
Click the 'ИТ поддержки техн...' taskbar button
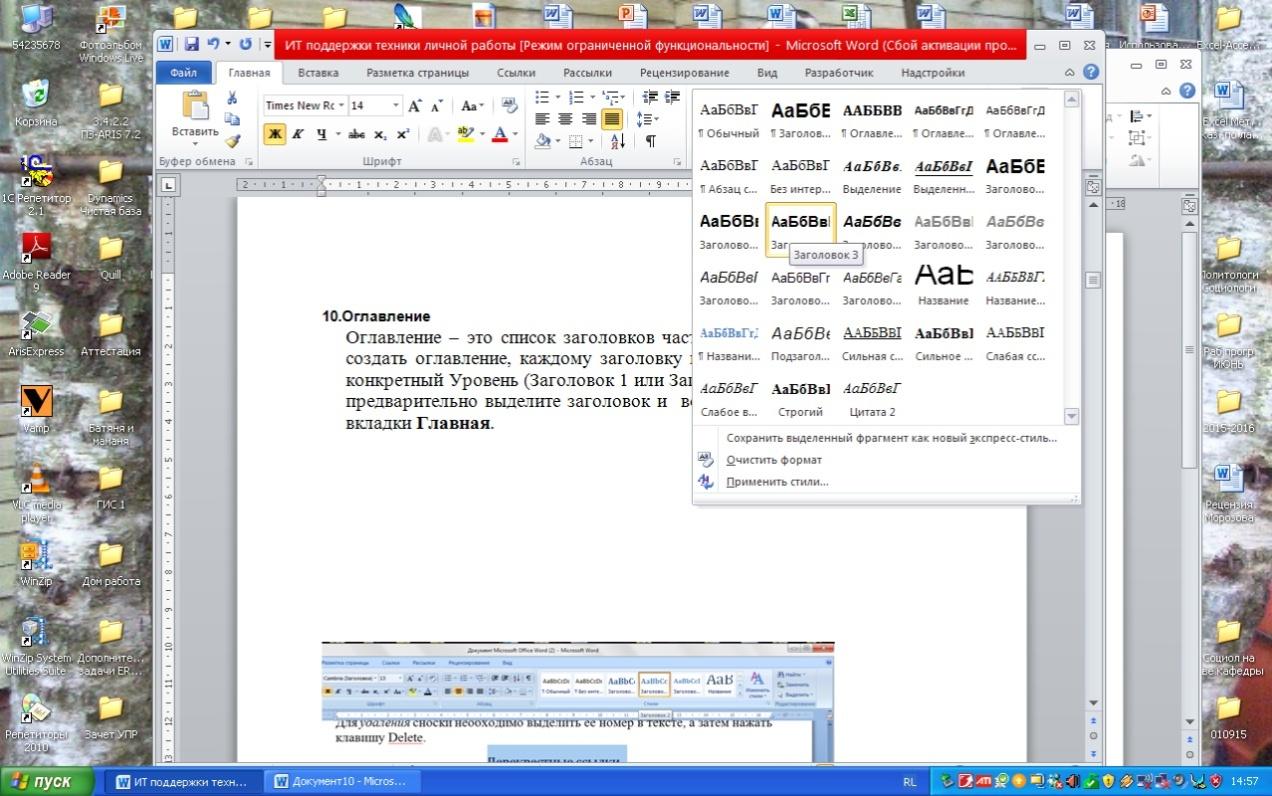pos(183,781)
